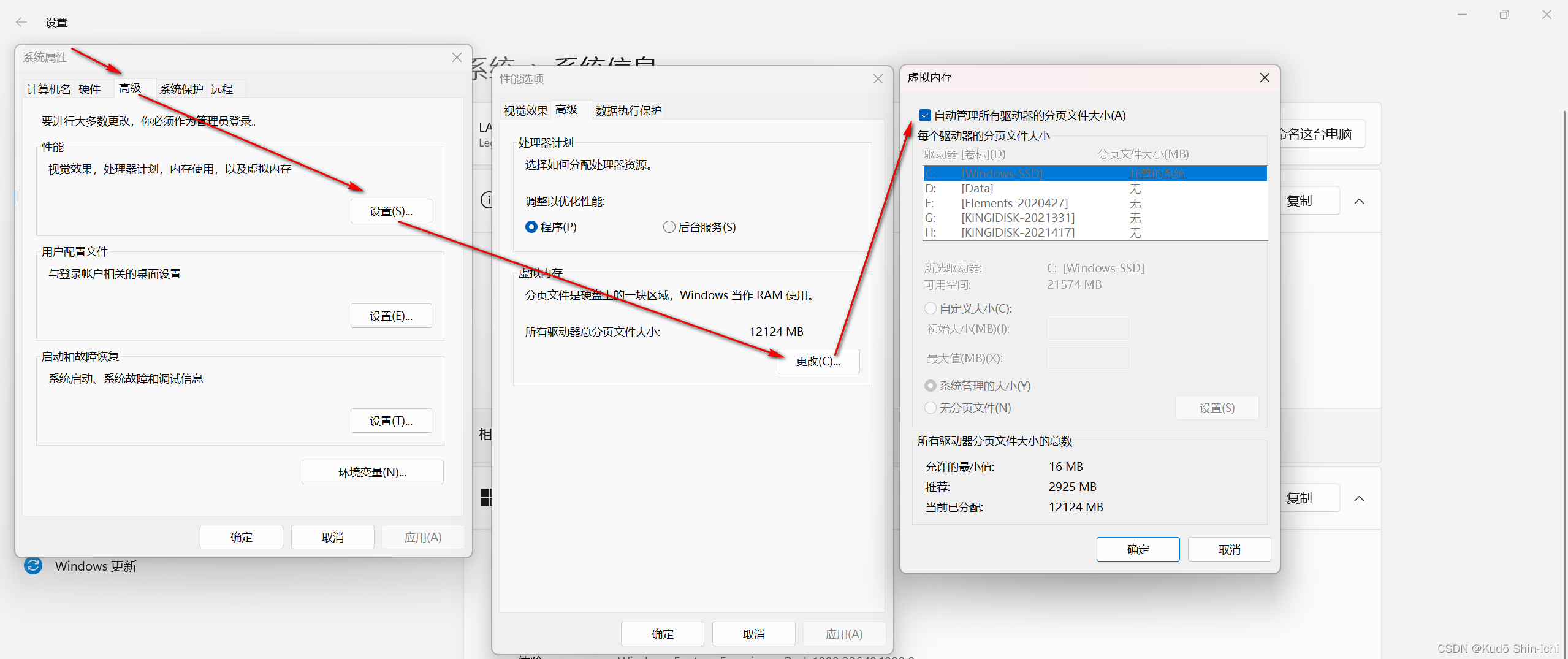
Task: Click 应用(A) in 系统属性 dialog
Action: 423,537
